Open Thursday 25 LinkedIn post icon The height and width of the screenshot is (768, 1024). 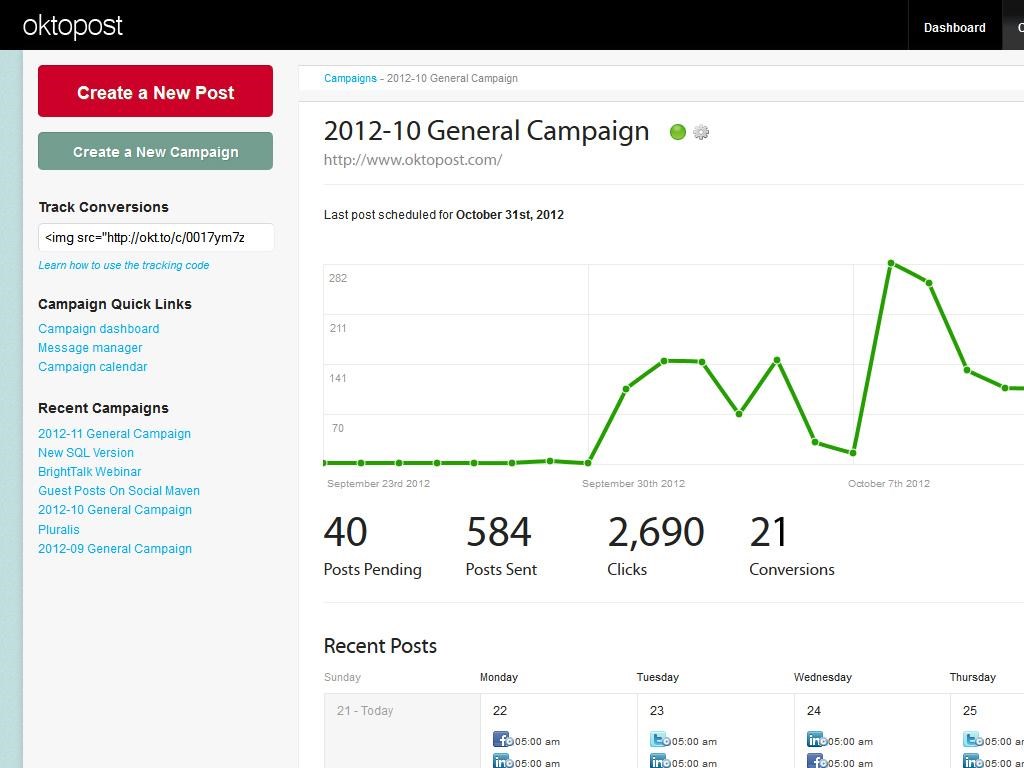coord(972,761)
